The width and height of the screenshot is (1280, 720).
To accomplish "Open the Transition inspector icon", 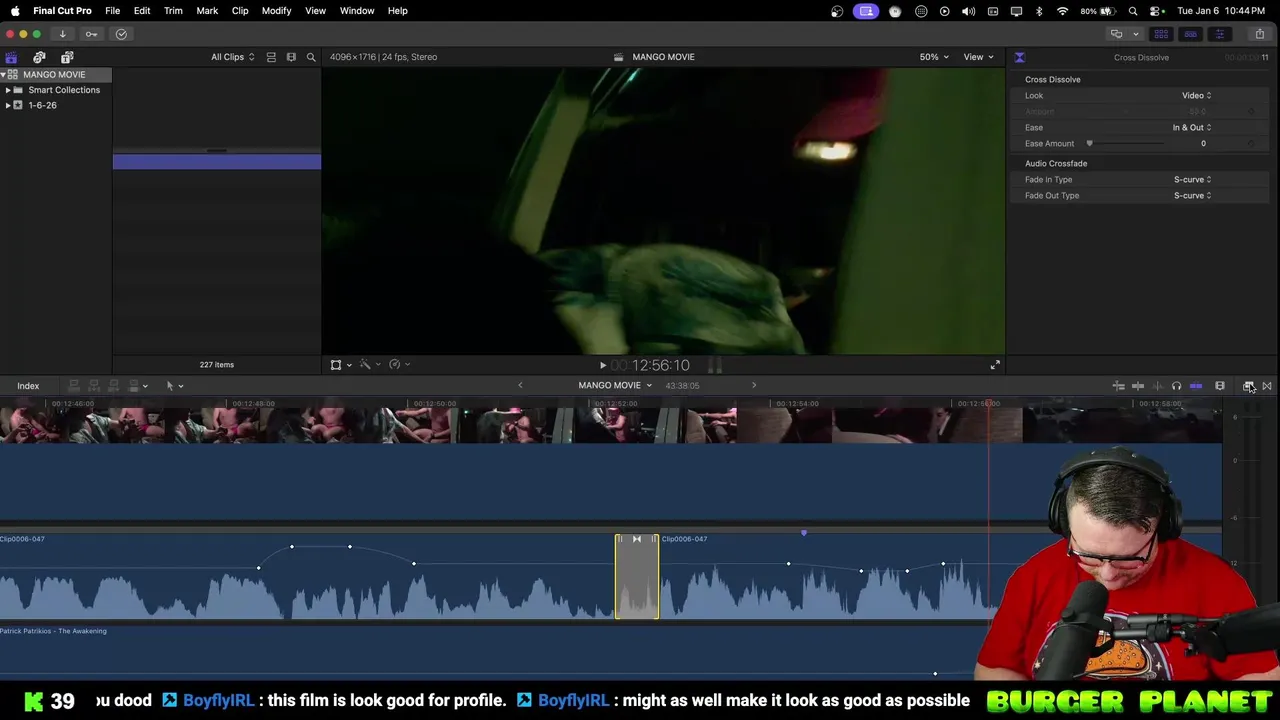I will pos(1019,57).
